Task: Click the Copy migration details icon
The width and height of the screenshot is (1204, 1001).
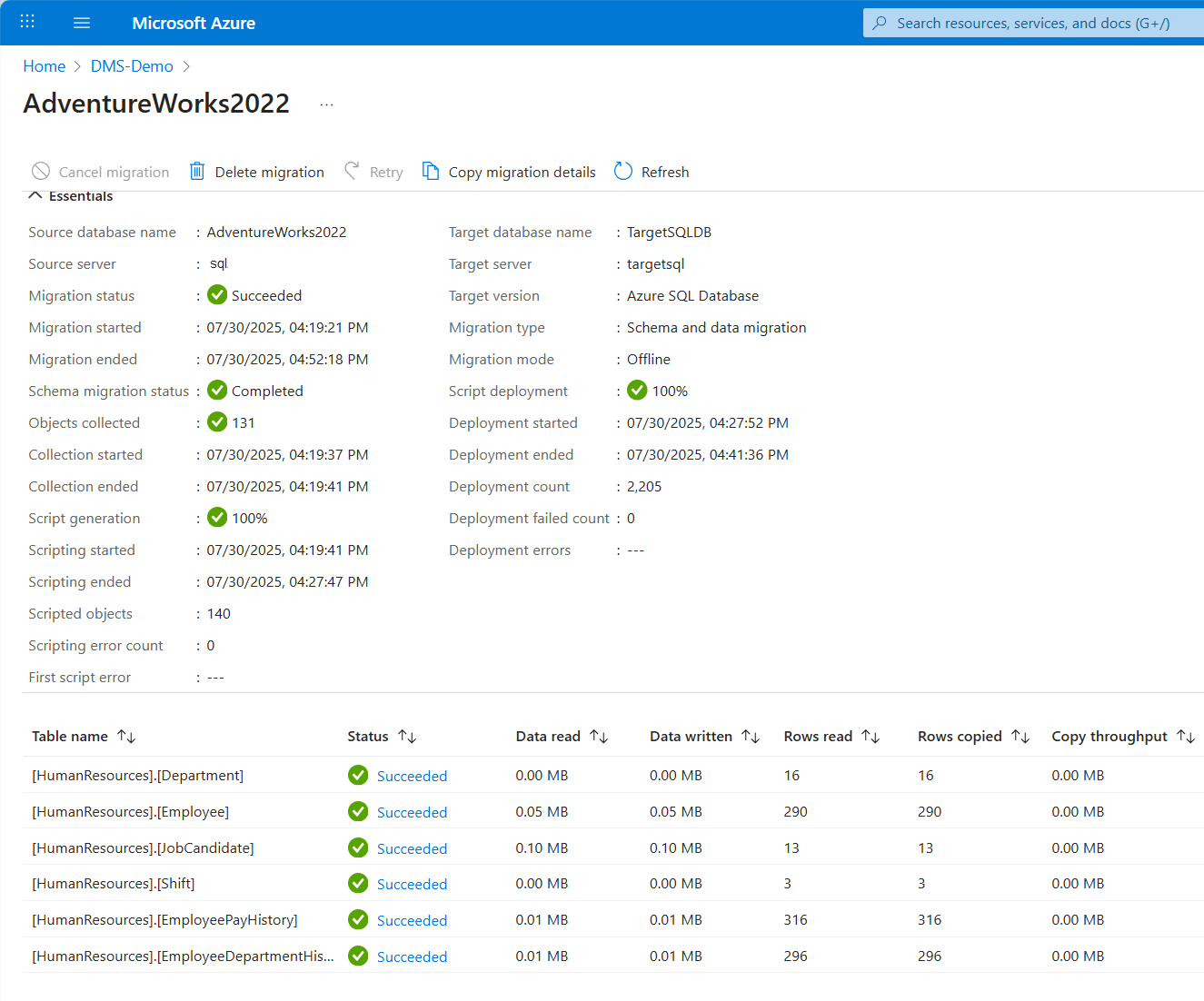Action: [431, 171]
